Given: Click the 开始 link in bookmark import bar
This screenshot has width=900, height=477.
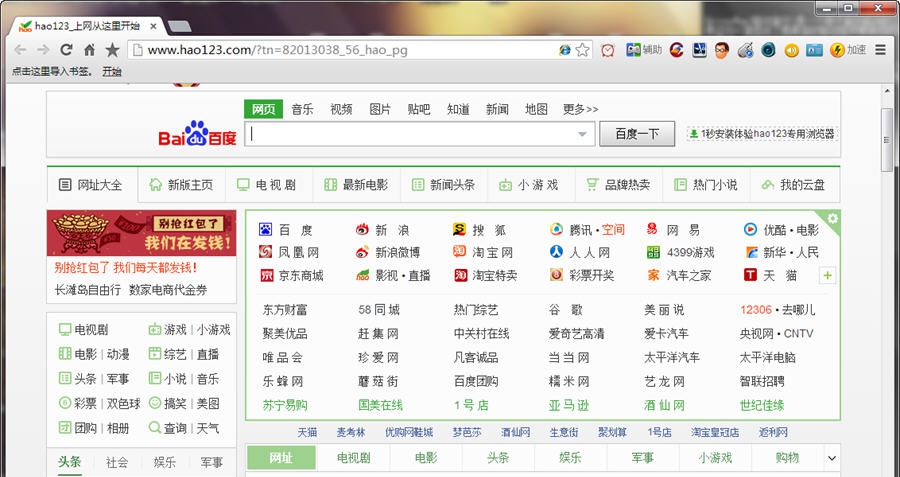Looking at the screenshot, I should coord(112,72).
